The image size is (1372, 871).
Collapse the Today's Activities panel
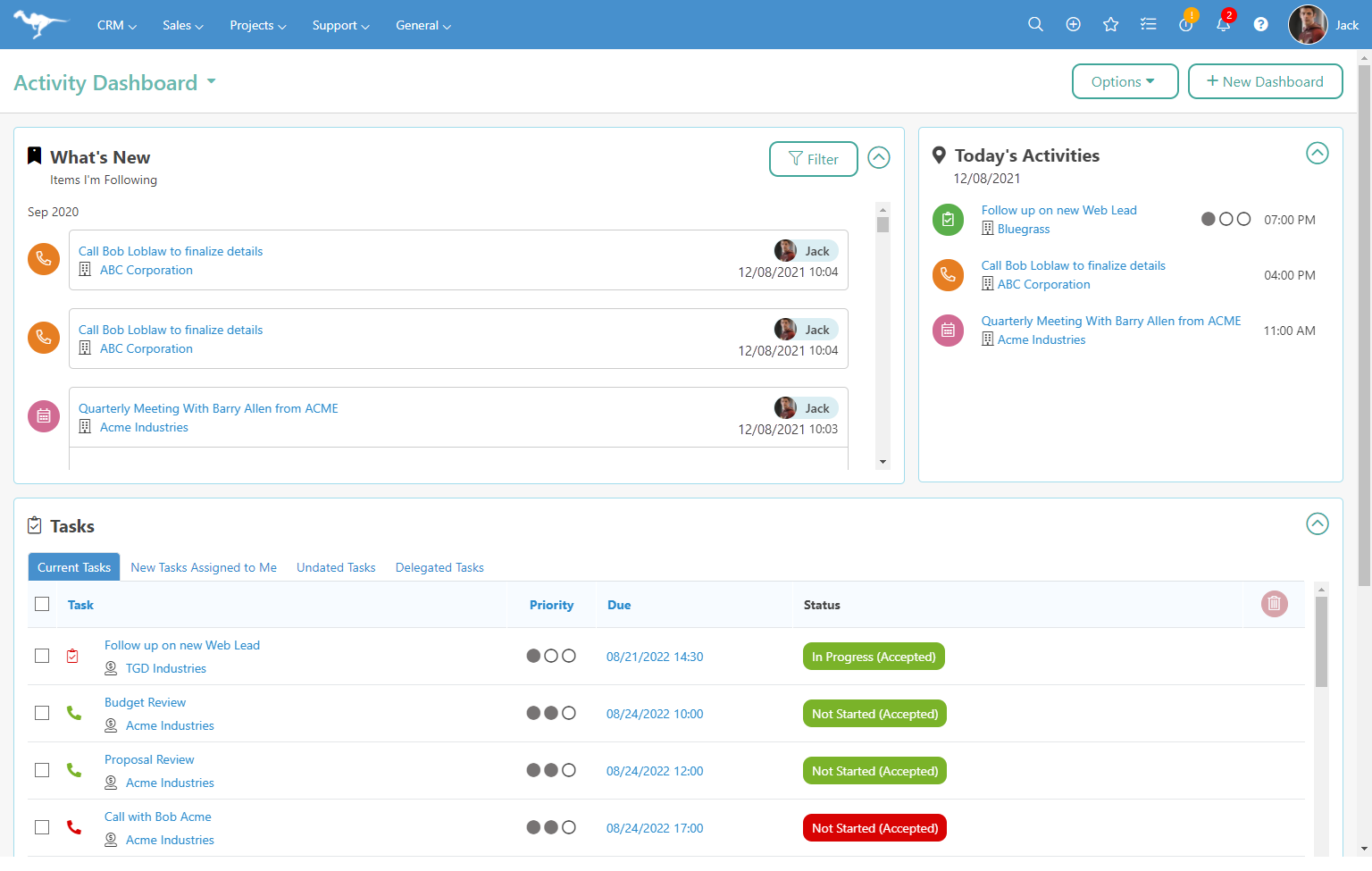tap(1317, 154)
